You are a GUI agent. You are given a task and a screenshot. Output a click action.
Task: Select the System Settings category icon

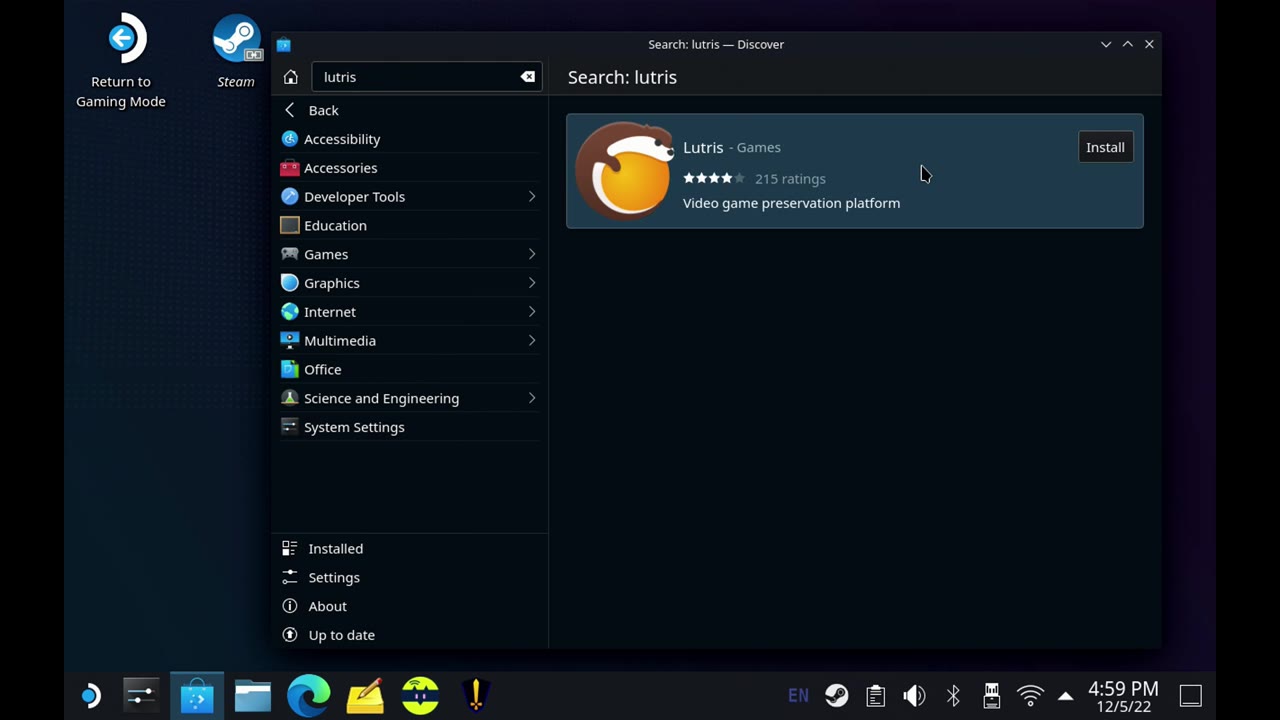(290, 427)
